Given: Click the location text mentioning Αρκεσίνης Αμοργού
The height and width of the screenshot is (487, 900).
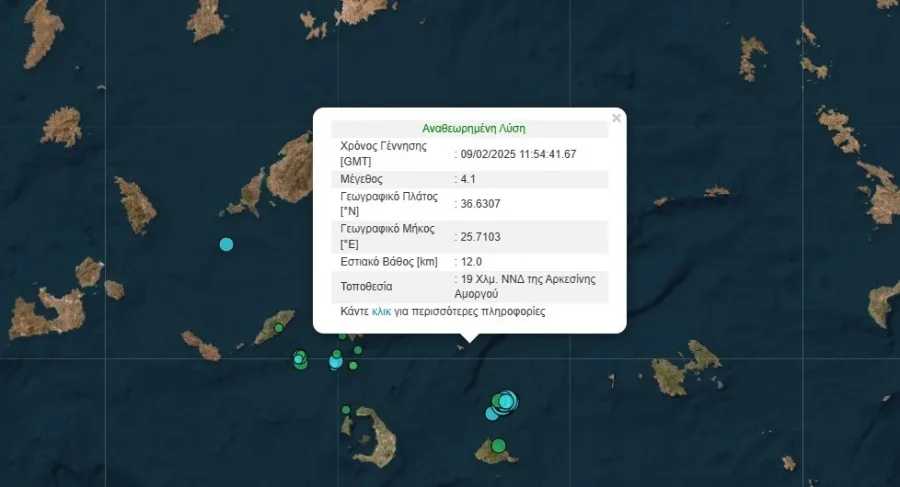Looking at the screenshot, I should tap(528, 286).
